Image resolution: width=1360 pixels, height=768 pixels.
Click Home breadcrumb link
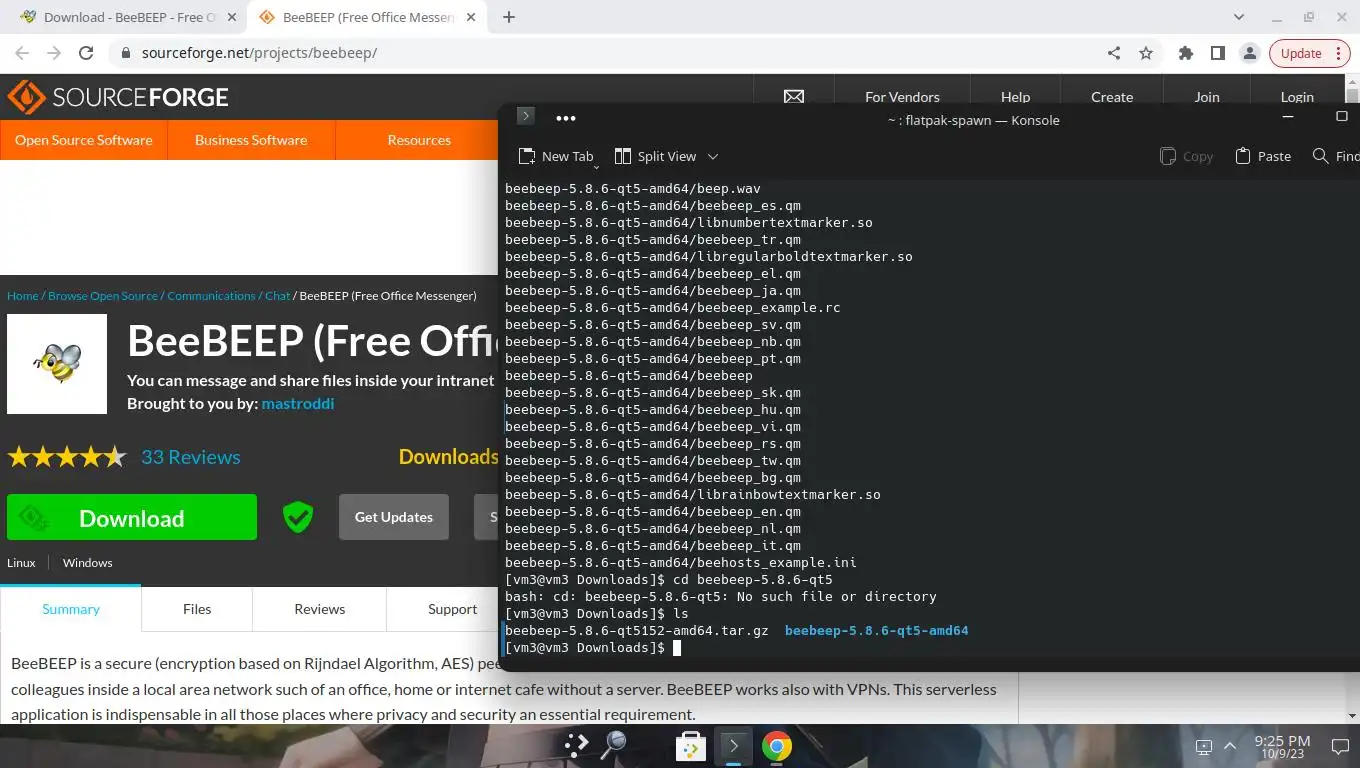pyautogui.click(x=22, y=296)
